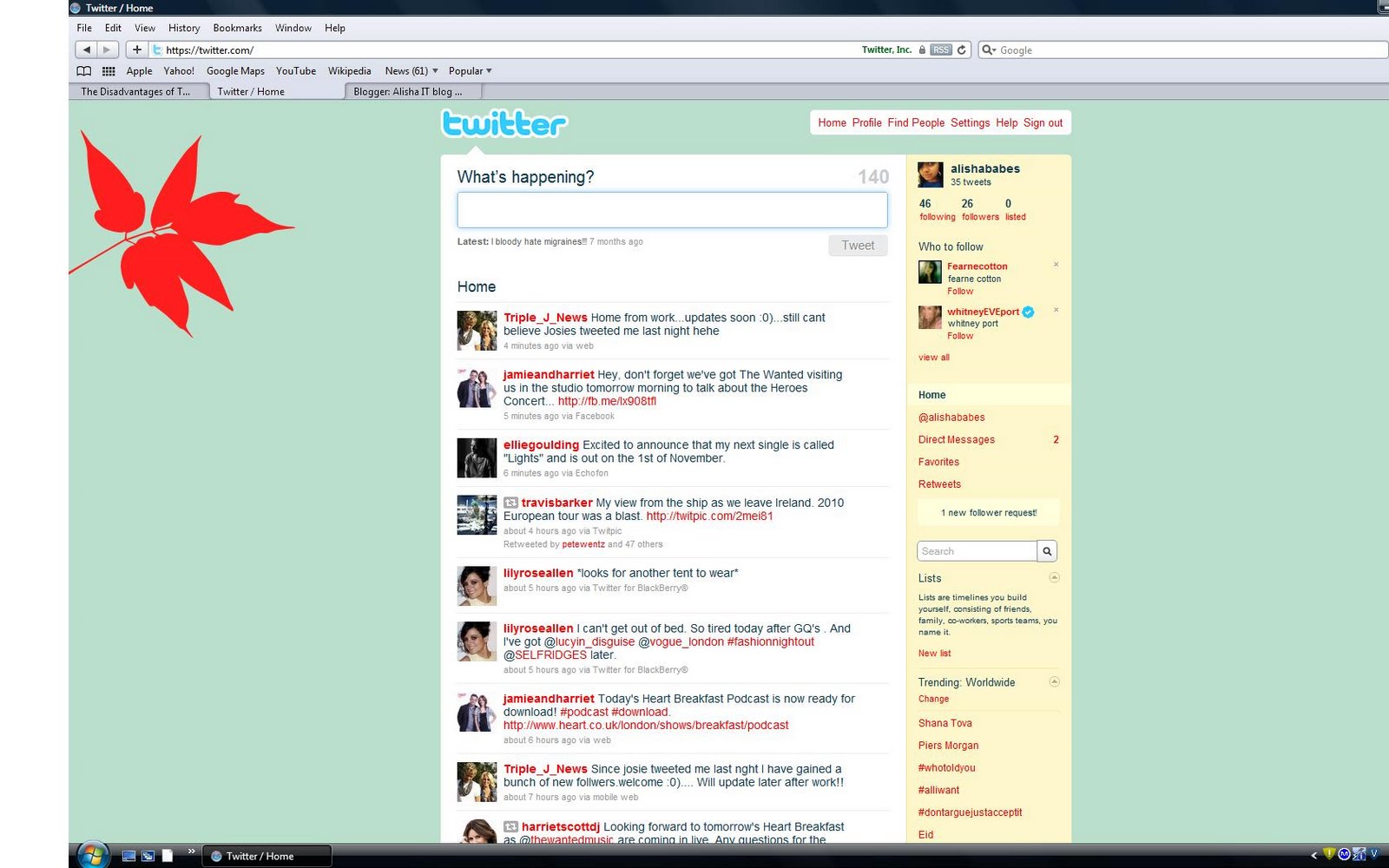
Task: Go forward with the browser forward arrow
Action: [107, 49]
